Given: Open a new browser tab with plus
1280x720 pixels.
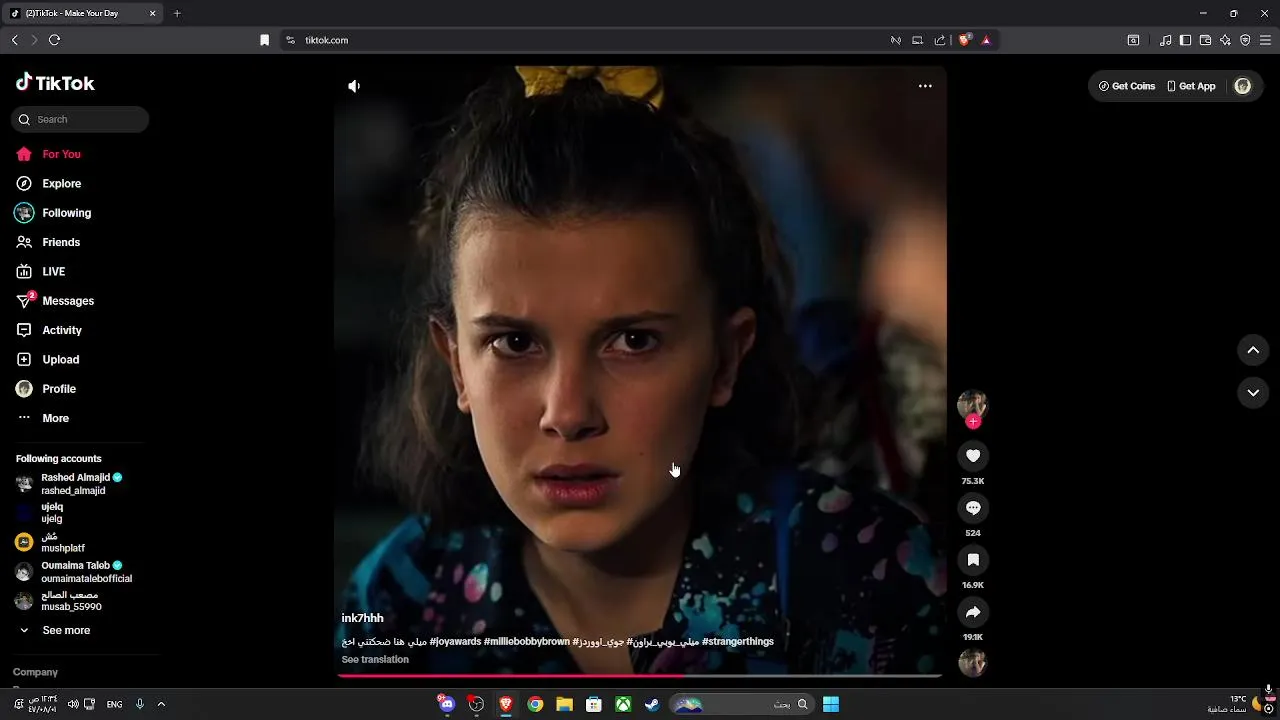Looking at the screenshot, I should (x=177, y=13).
